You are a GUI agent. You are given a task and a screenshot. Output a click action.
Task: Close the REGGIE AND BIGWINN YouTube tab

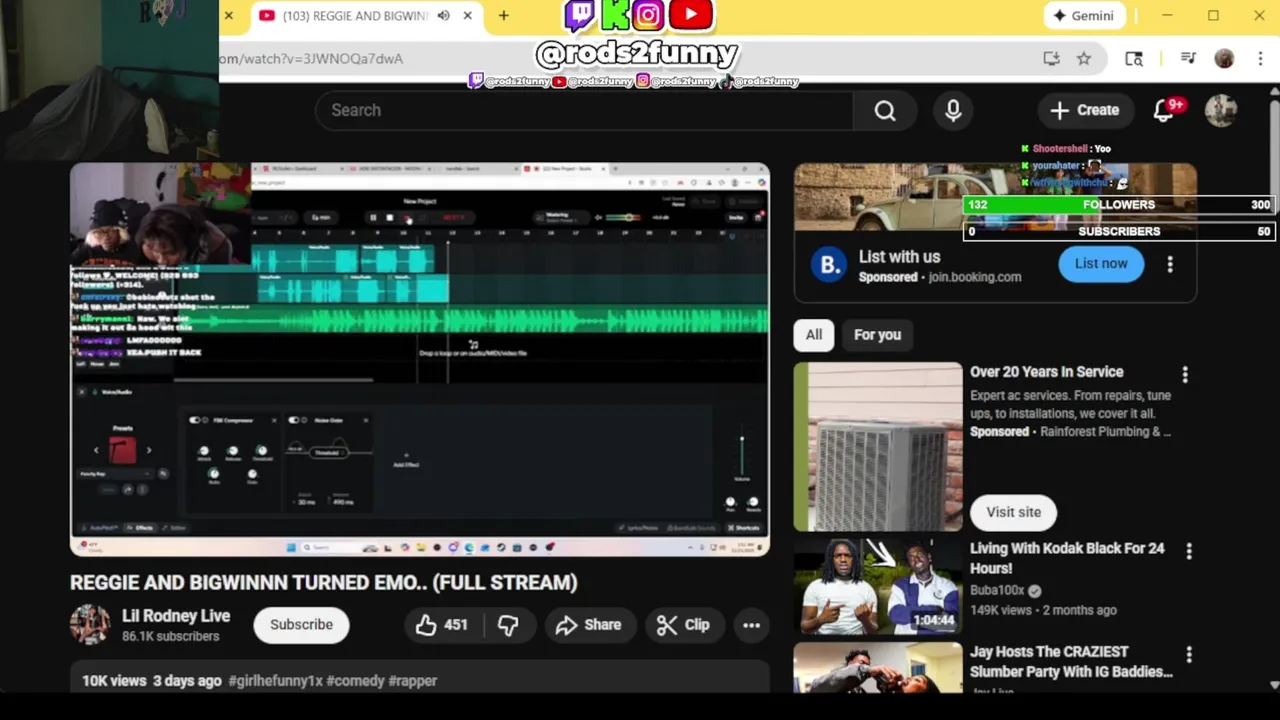click(x=467, y=16)
